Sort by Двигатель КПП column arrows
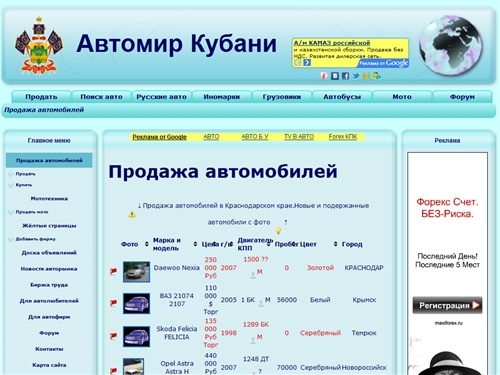Viewport: 500px width, 375px height. click(x=268, y=244)
